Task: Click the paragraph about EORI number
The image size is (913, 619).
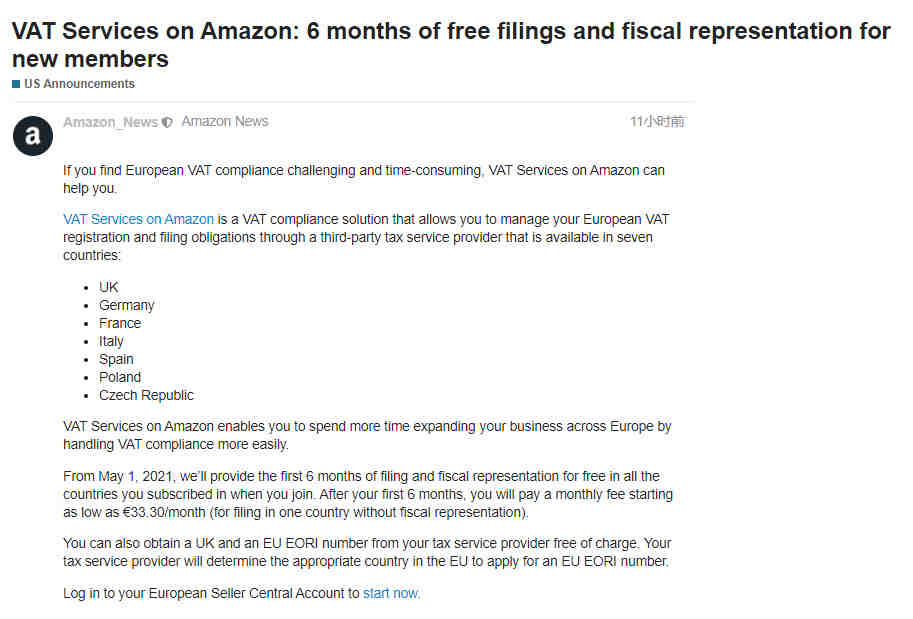Action: coord(367,552)
